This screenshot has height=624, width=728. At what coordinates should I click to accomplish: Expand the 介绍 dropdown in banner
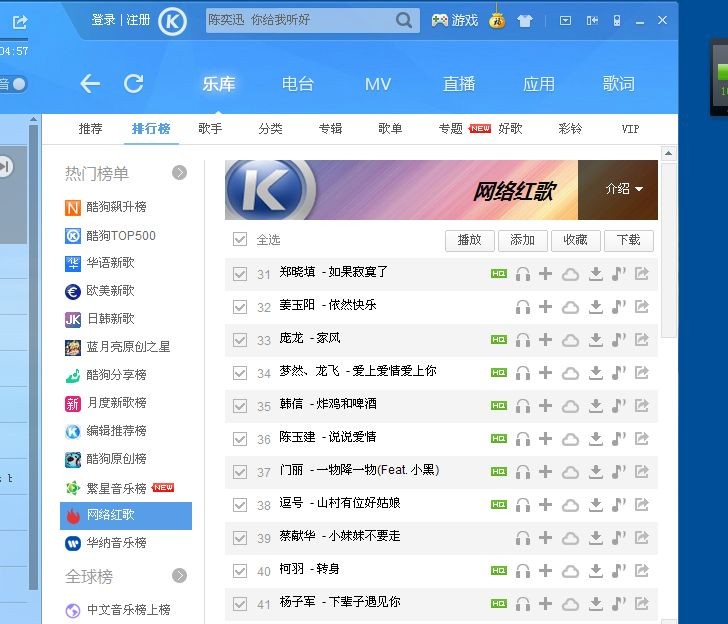(x=624, y=188)
